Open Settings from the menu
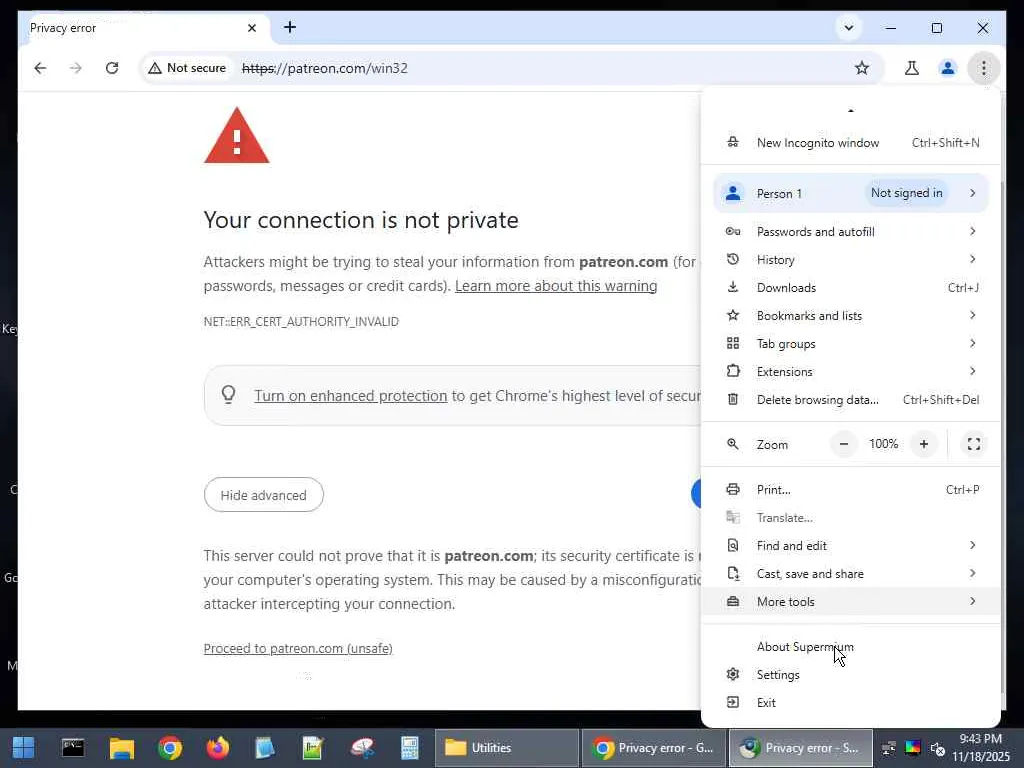The width and height of the screenshot is (1024, 768). coord(850,675)
